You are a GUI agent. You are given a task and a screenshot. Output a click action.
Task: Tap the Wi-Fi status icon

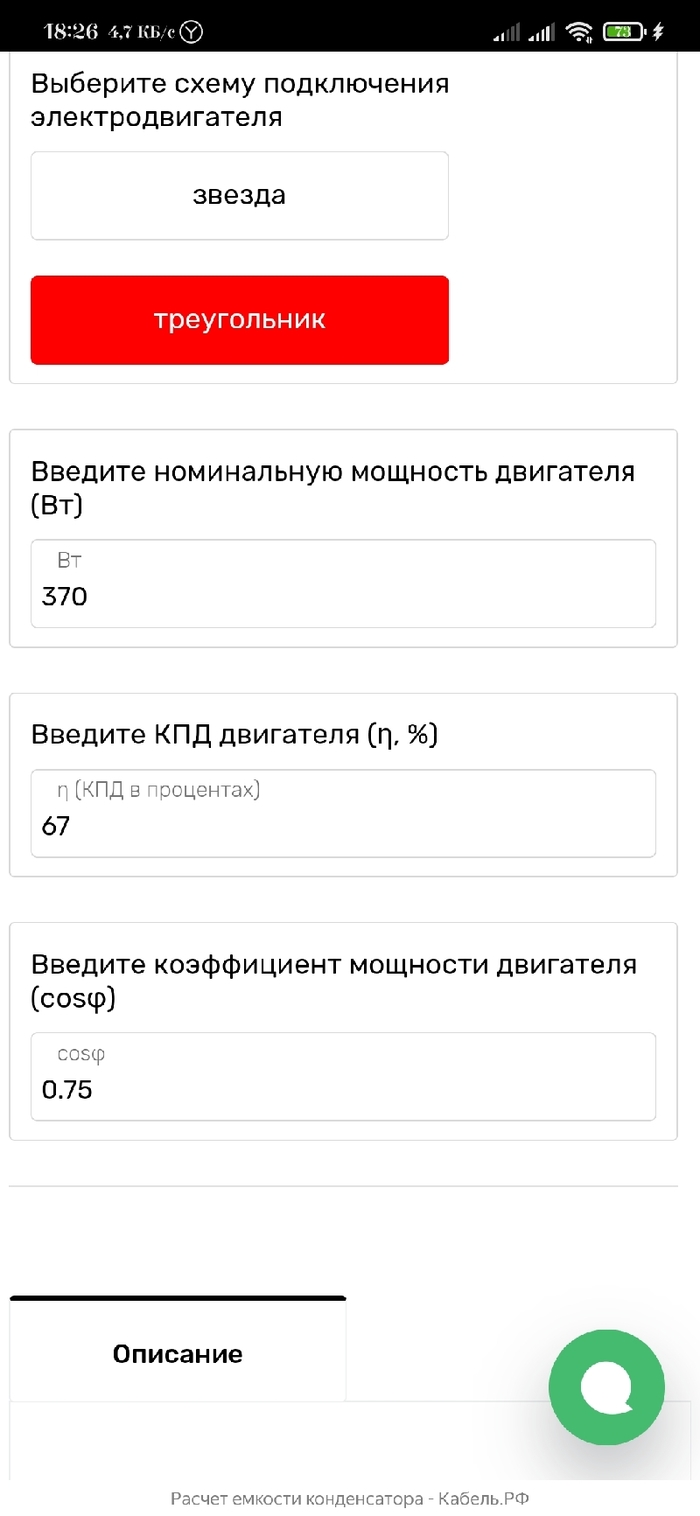(578, 32)
